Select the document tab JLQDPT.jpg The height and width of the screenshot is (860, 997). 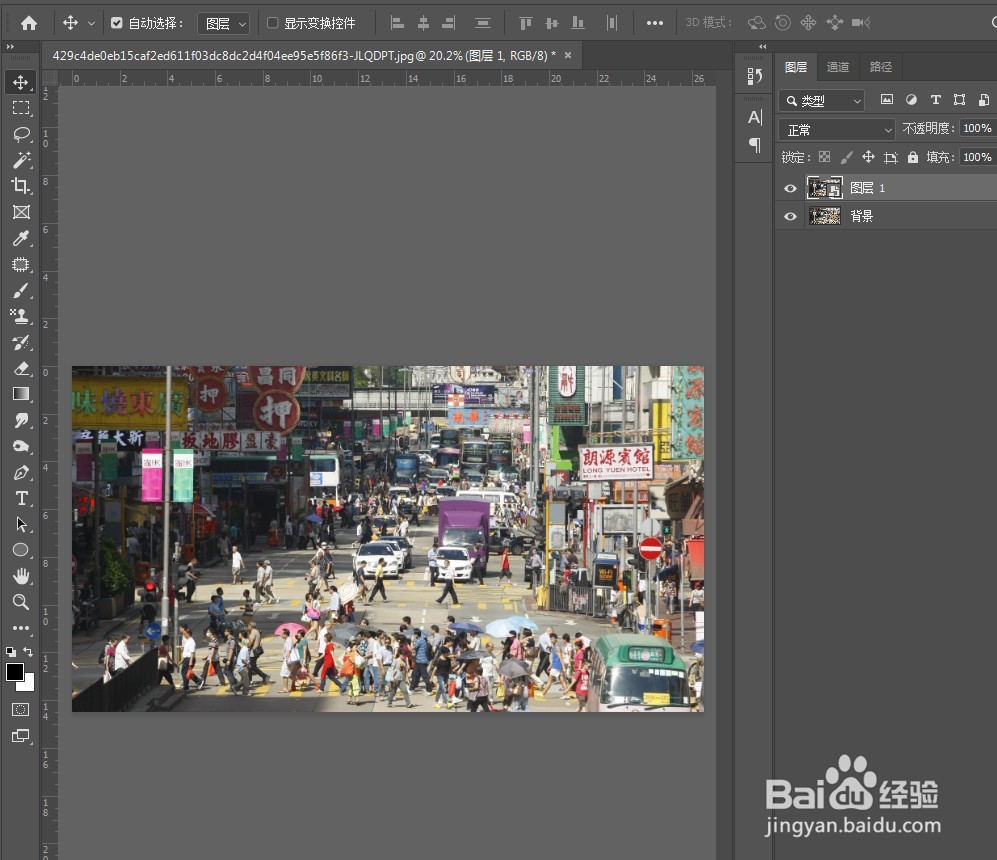pyautogui.click(x=304, y=56)
